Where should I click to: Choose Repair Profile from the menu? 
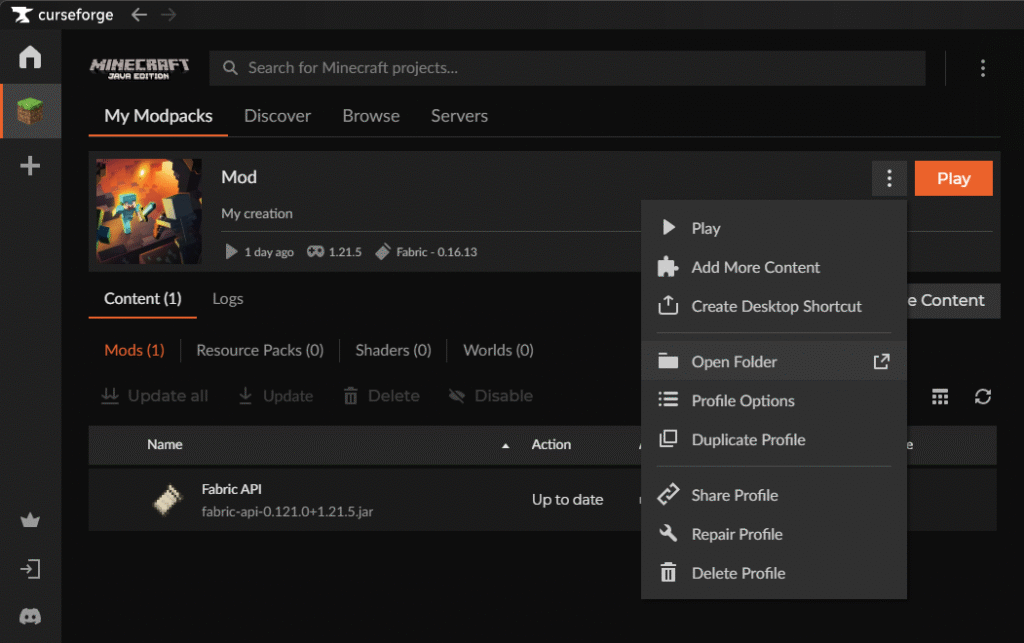(x=774, y=535)
